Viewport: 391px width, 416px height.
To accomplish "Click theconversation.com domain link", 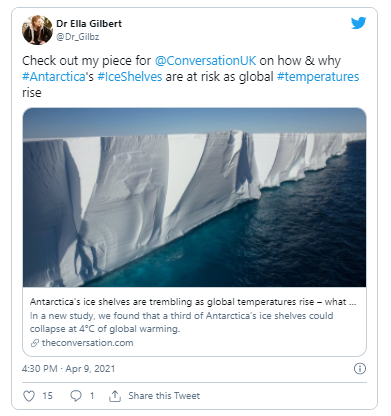I will pyautogui.click(x=87, y=343).
